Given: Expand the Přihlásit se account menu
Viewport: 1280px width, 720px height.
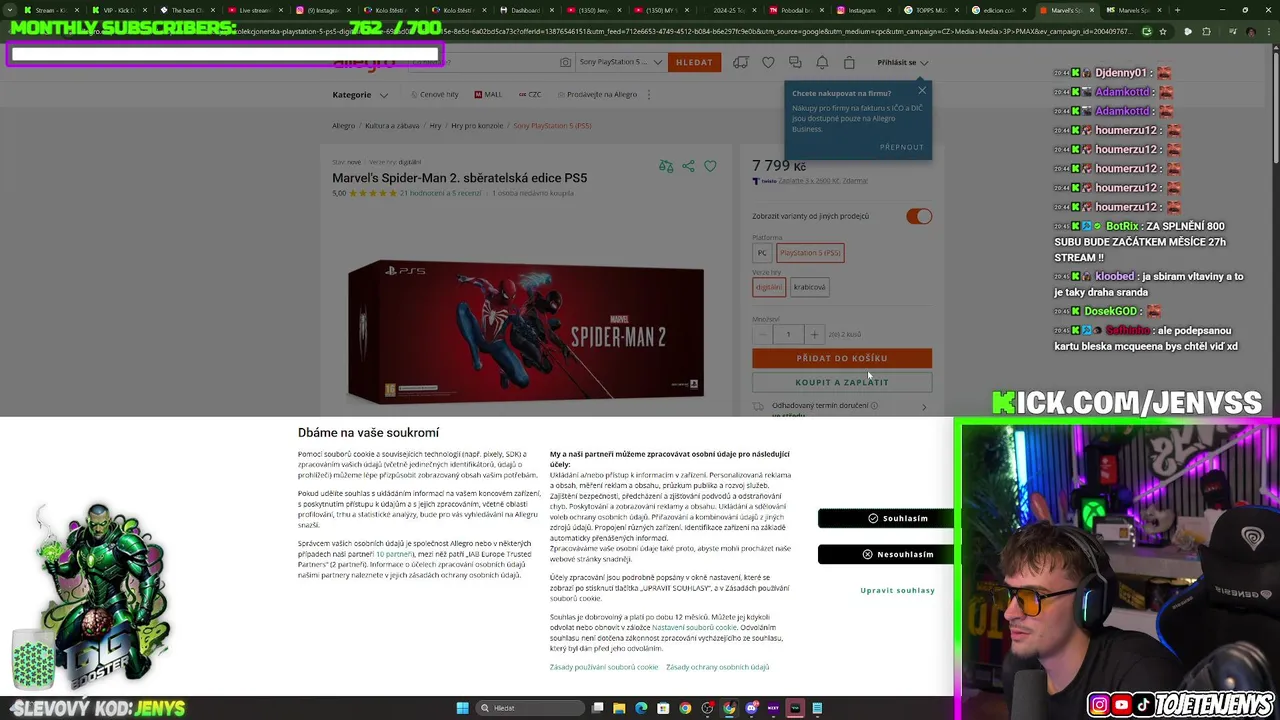Looking at the screenshot, I should tap(902, 62).
